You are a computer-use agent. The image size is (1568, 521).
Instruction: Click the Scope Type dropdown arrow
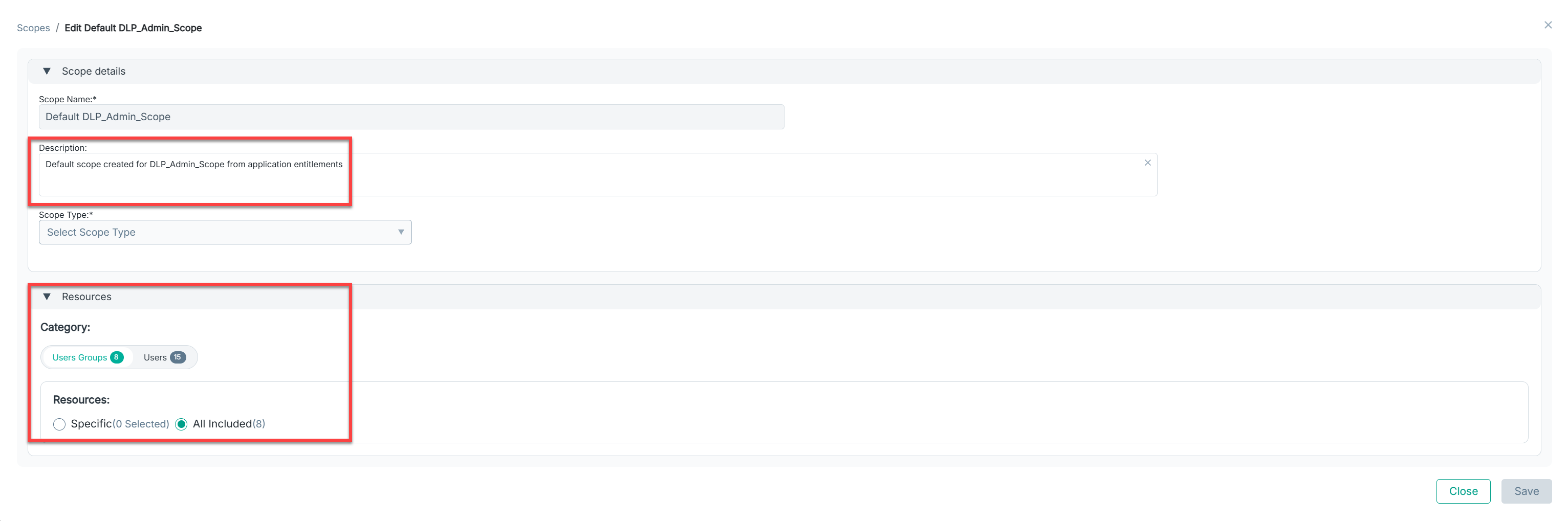click(401, 232)
